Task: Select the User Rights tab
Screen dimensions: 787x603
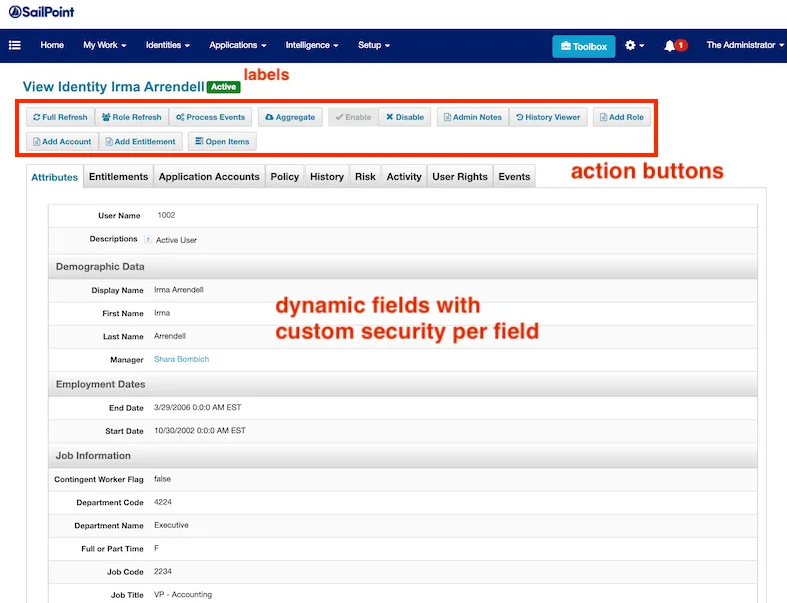Action: pyautogui.click(x=460, y=177)
